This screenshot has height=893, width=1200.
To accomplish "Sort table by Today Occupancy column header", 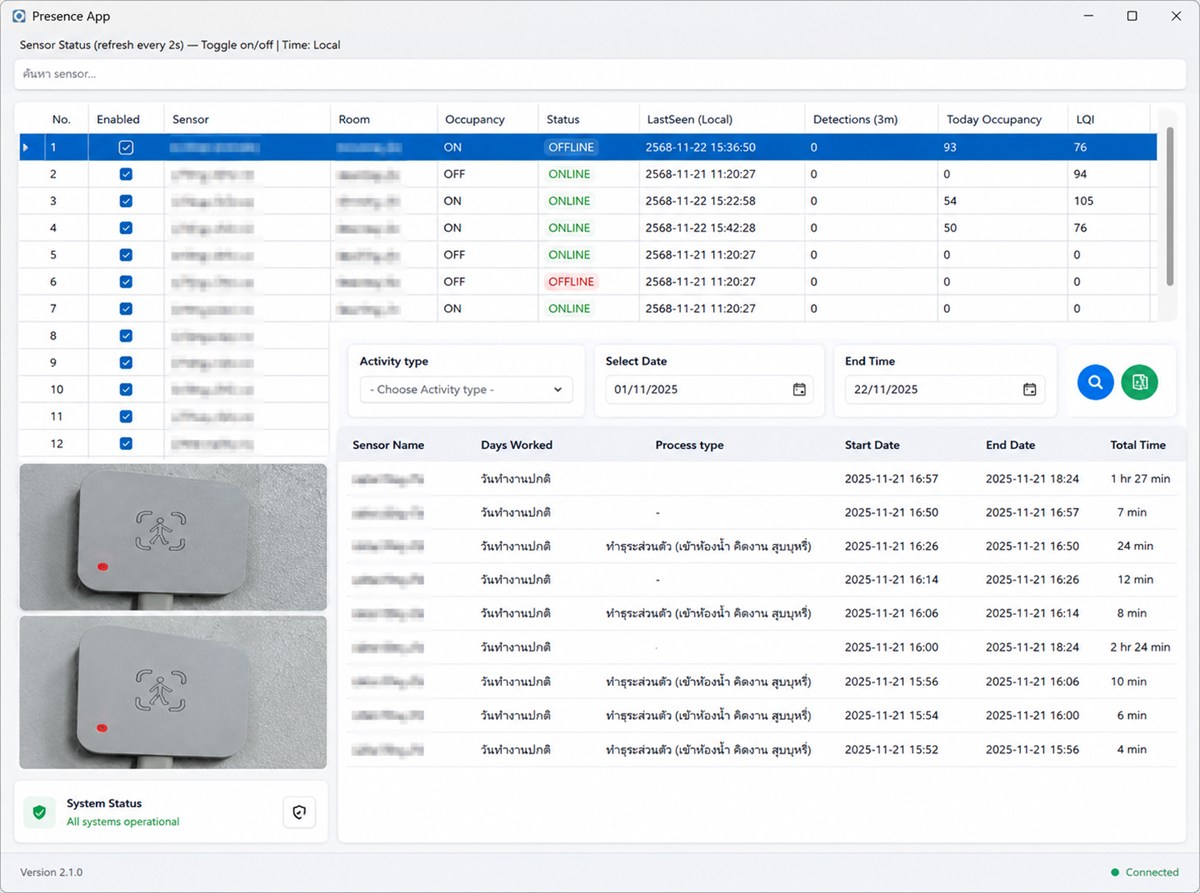I will (994, 119).
